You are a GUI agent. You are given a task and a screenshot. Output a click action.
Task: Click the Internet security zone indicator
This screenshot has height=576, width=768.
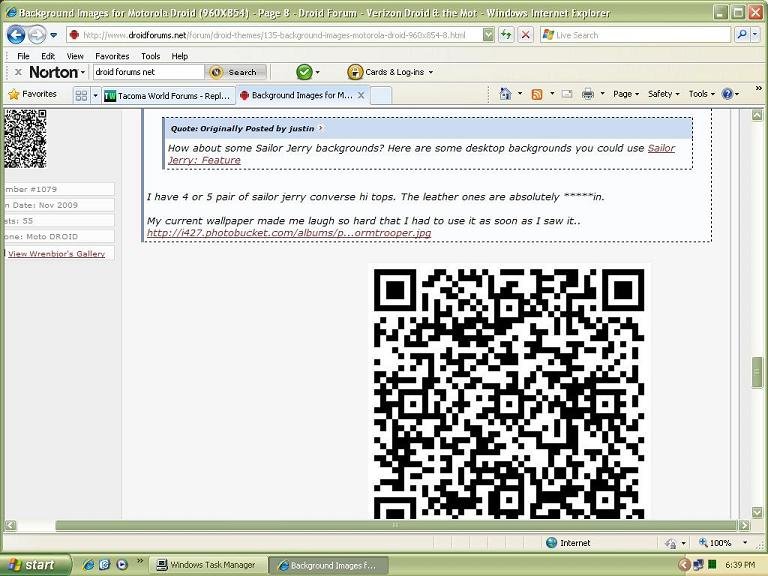(x=568, y=543)
